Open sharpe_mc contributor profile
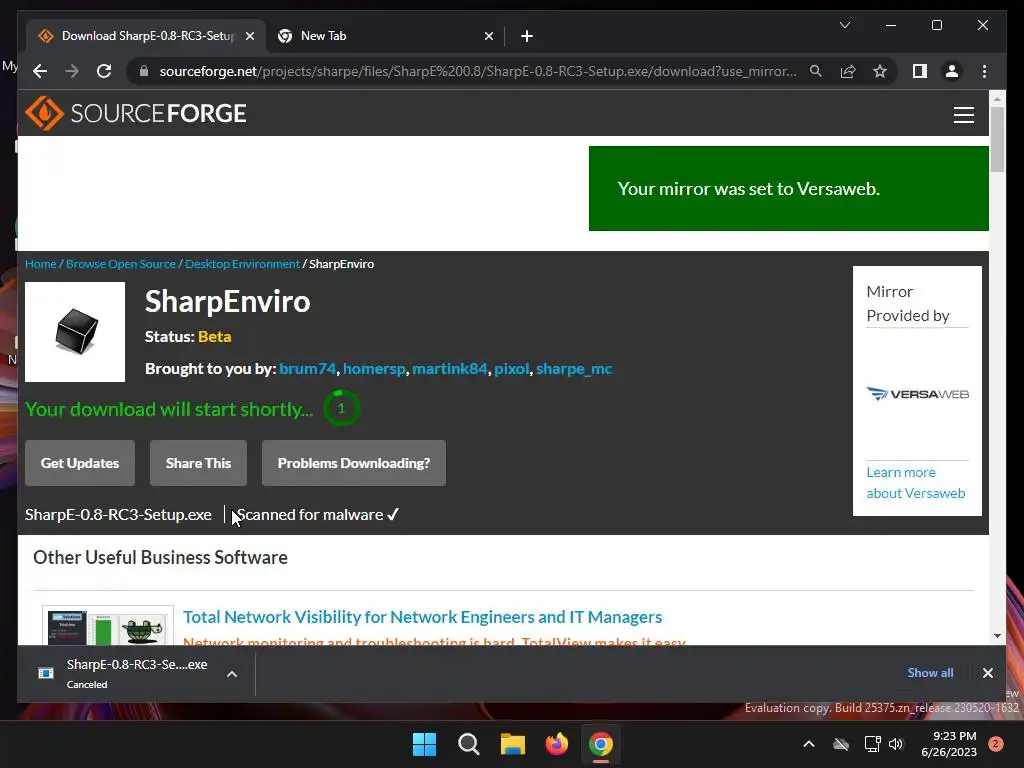 (x=574, y=369)
